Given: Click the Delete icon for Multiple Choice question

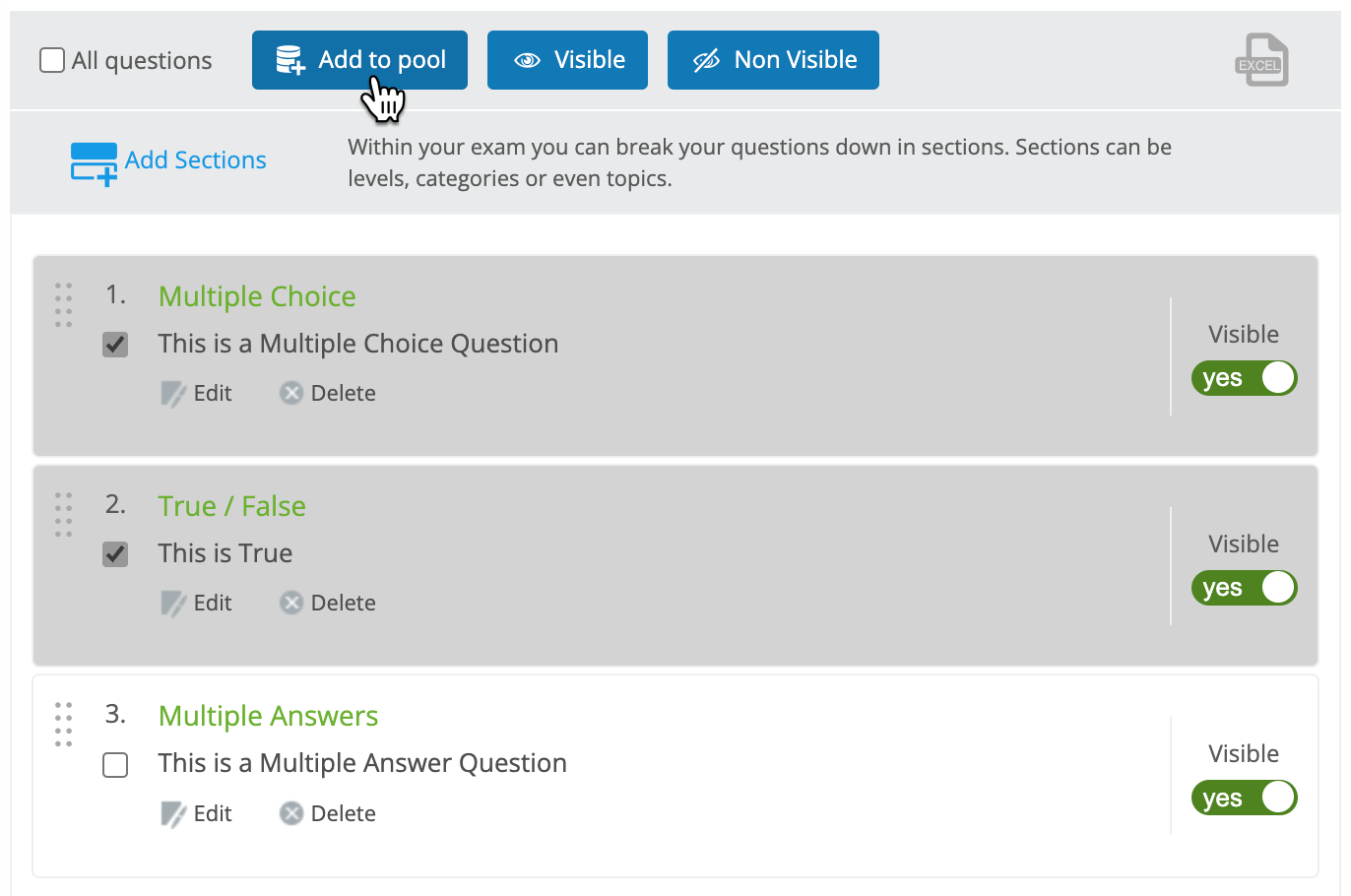Looking at the screenshot, I should (291, 392).
